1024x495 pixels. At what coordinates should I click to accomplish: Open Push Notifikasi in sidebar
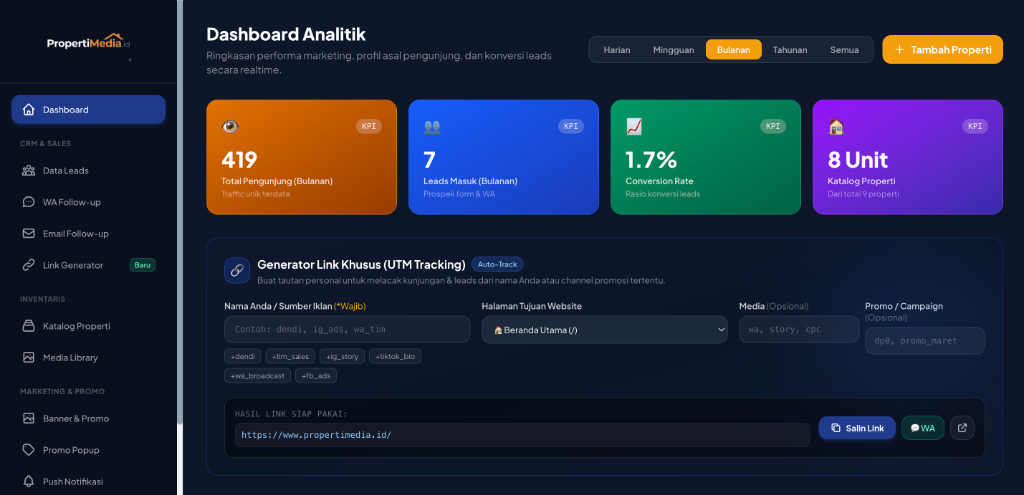point(88,481)
